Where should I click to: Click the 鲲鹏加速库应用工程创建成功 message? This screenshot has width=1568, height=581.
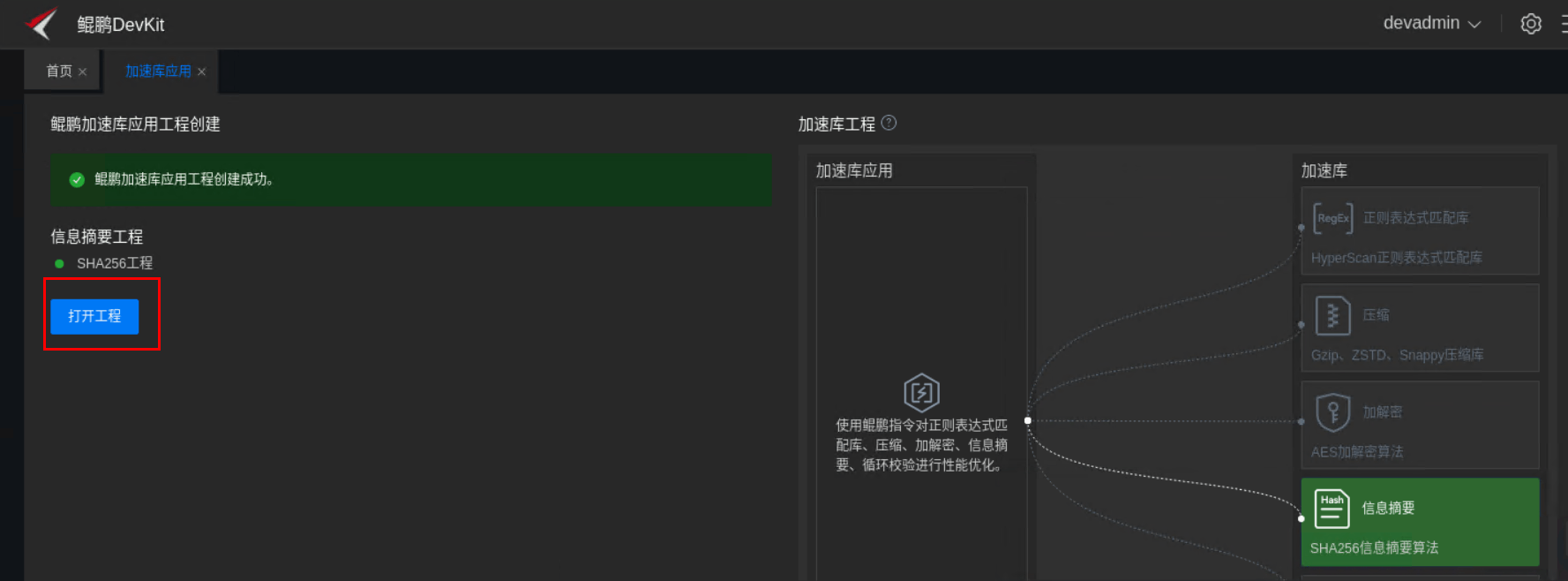[184, 179]
